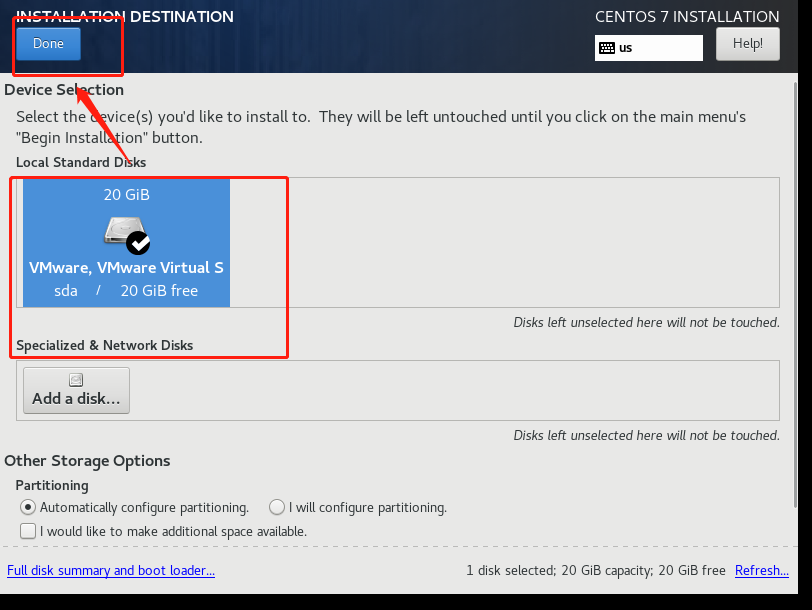Click the 'Local Standard Disks' heading
Screen dimensions: 812x610
click(81, 162)
